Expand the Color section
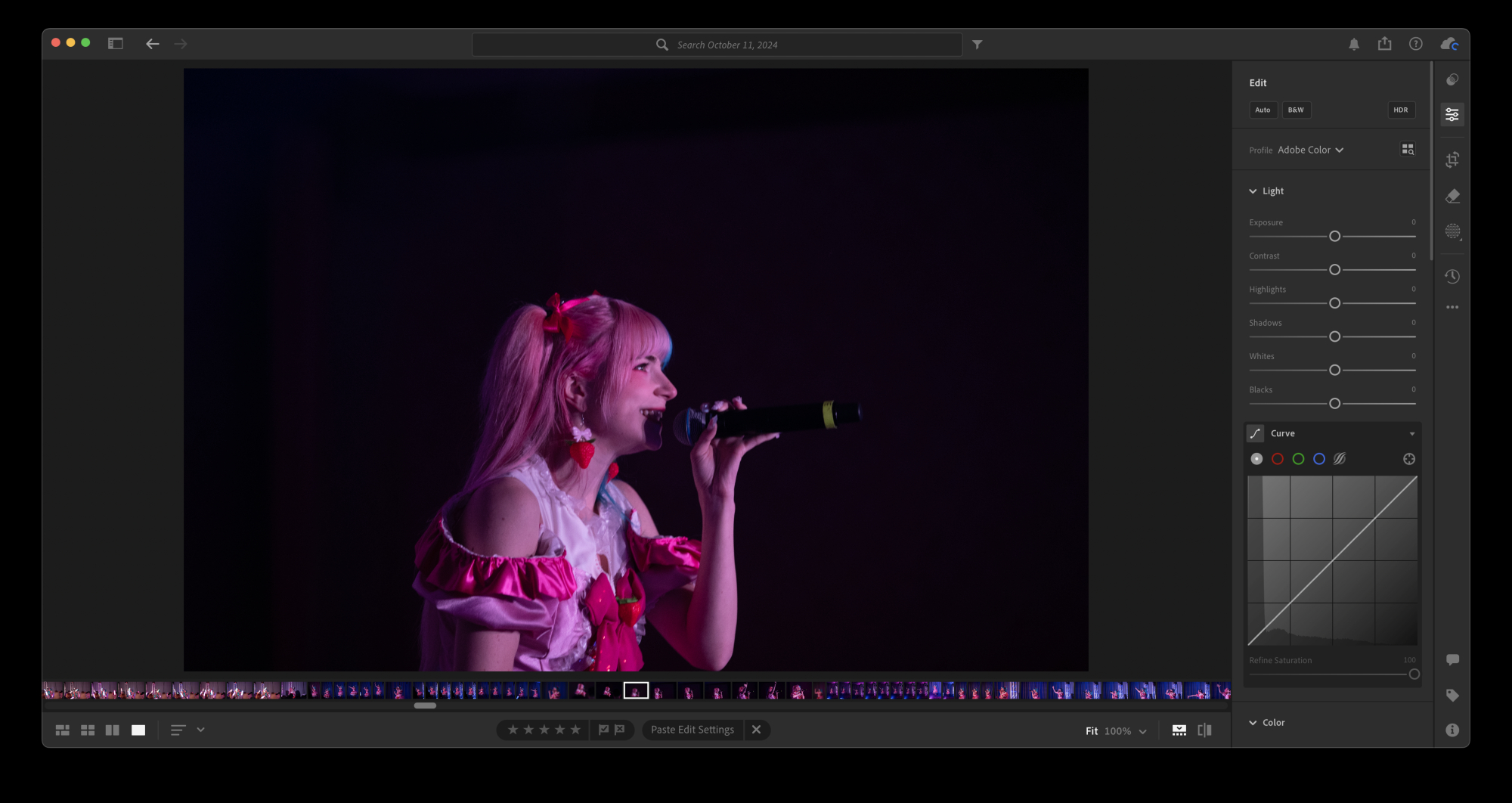The image size is (1512, 803). (x=1253, y=723)
